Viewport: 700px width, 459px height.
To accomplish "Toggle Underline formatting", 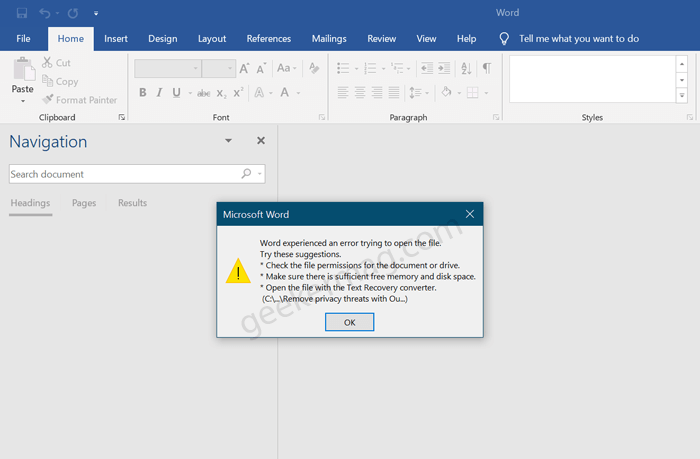I will click(176, 92).
